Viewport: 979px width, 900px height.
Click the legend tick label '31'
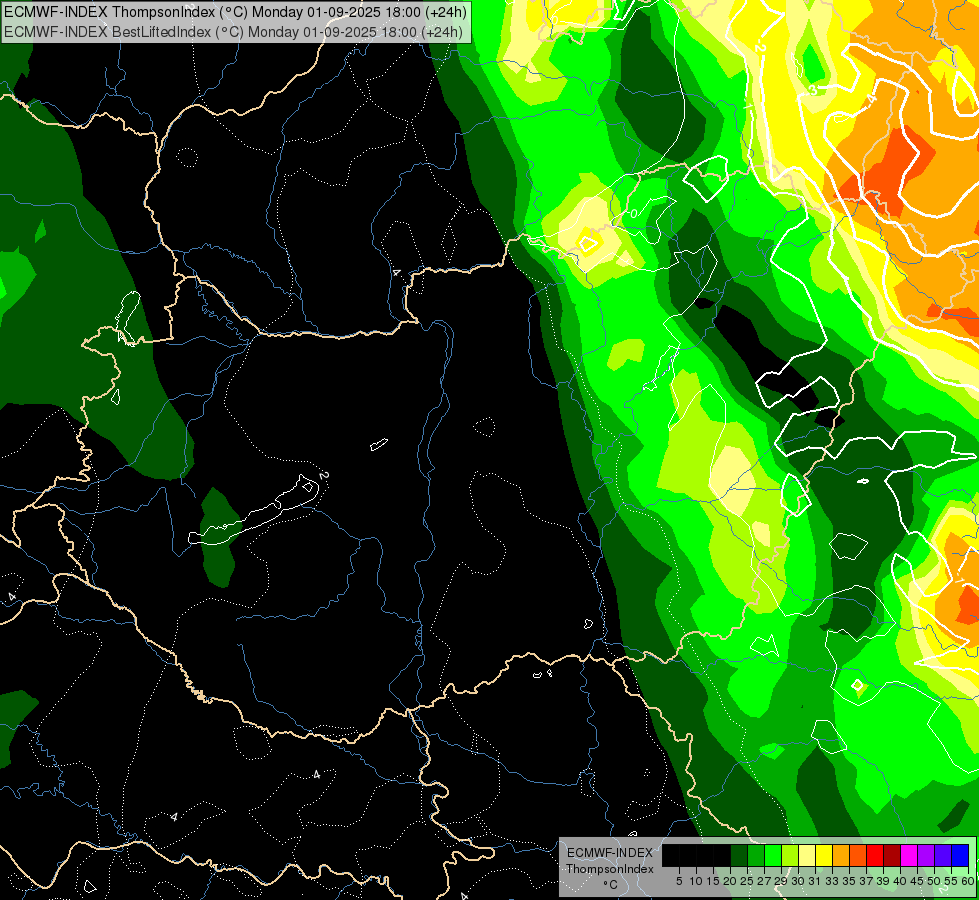(815, 881)
